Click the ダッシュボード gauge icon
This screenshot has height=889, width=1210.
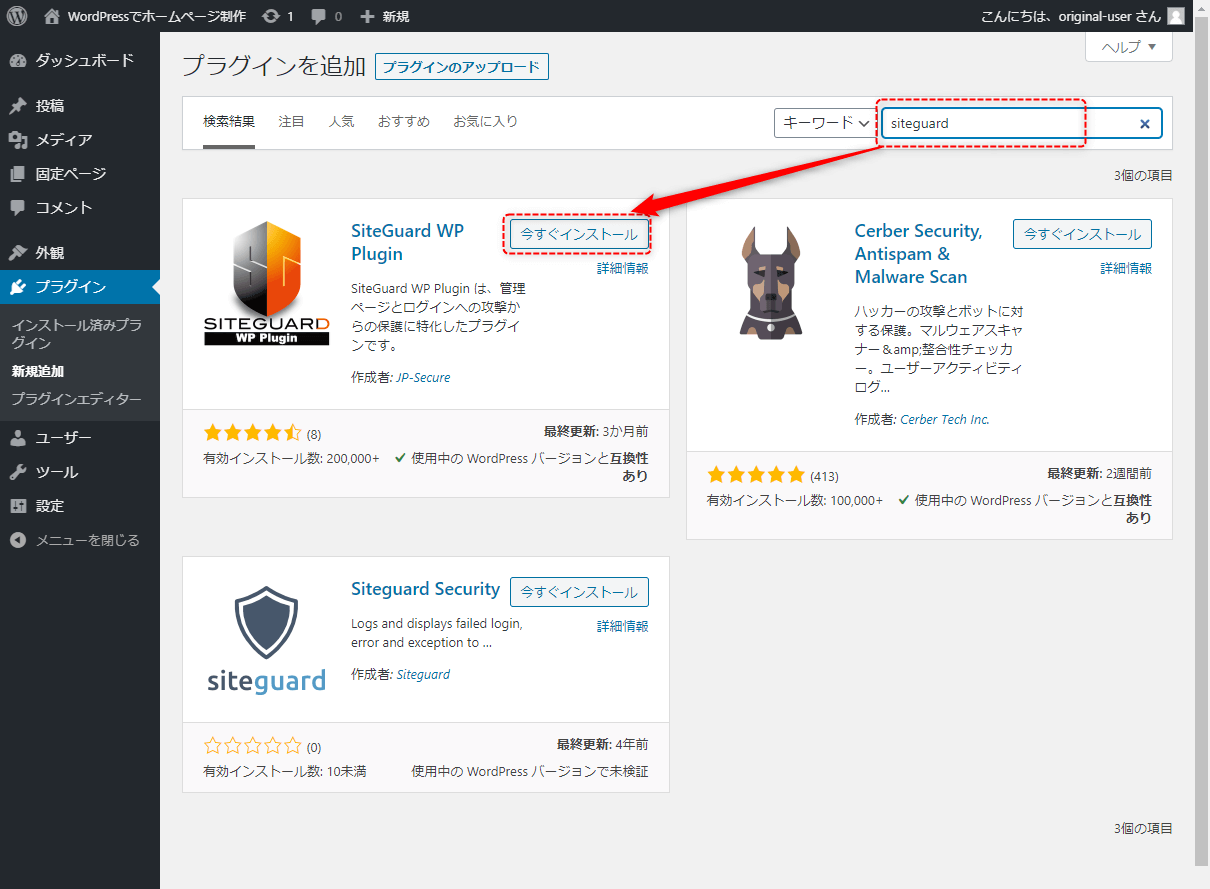pyautogui.click(x=18, y=60)
